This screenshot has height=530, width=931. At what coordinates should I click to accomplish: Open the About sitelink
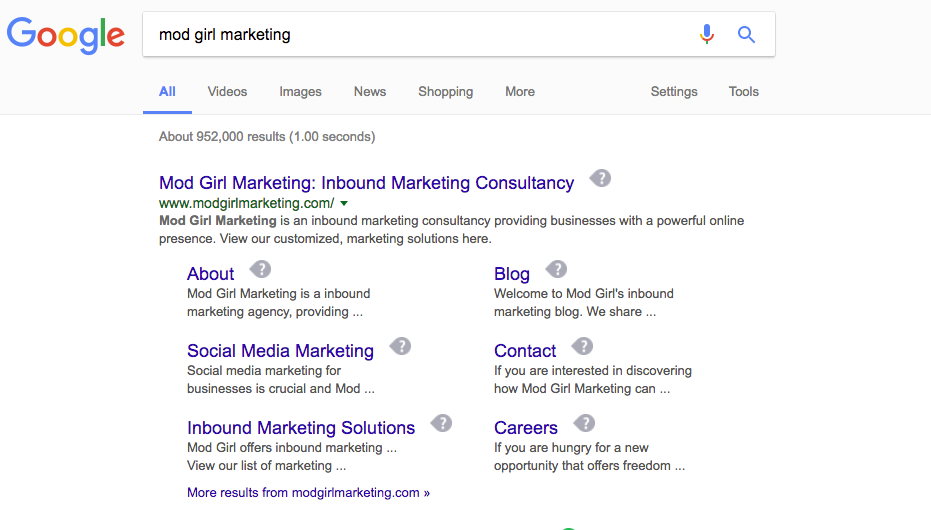[x=210, y=274]
